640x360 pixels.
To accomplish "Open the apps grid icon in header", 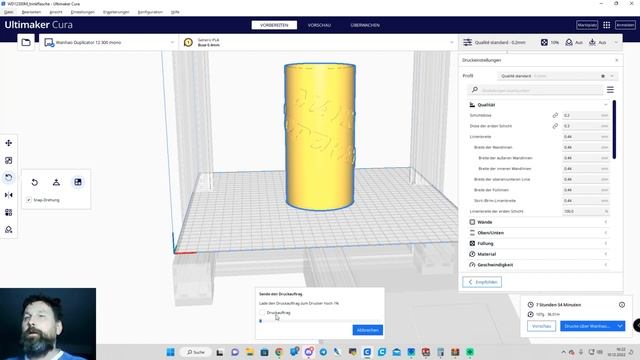I will click(x=607, y=25).
